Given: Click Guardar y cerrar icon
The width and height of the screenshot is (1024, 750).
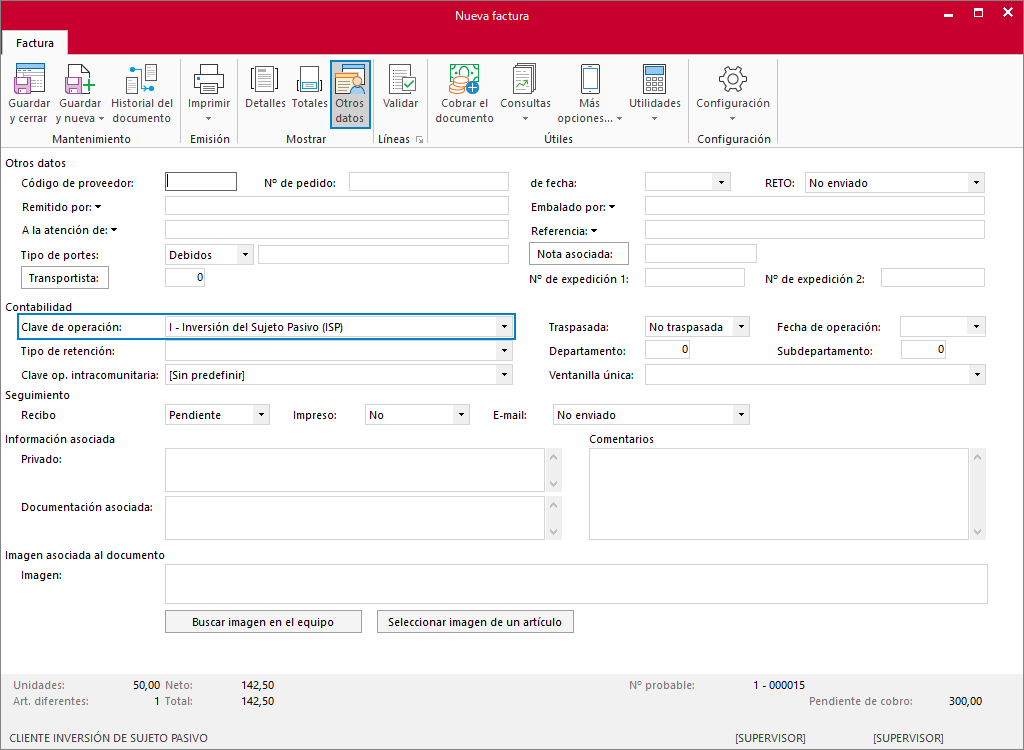Looking at the screenshot, I should [29, 79].
